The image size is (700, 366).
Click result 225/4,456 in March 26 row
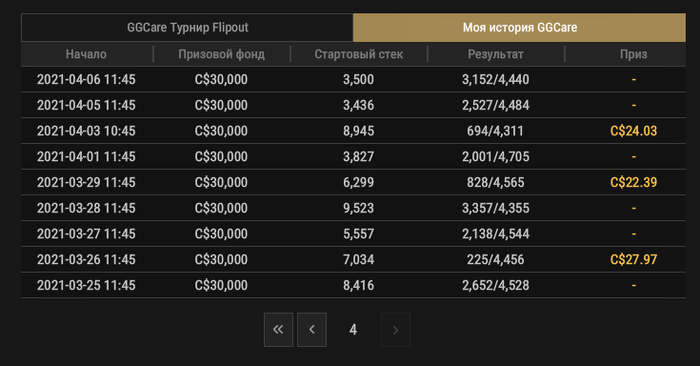[x=496, y=259]
